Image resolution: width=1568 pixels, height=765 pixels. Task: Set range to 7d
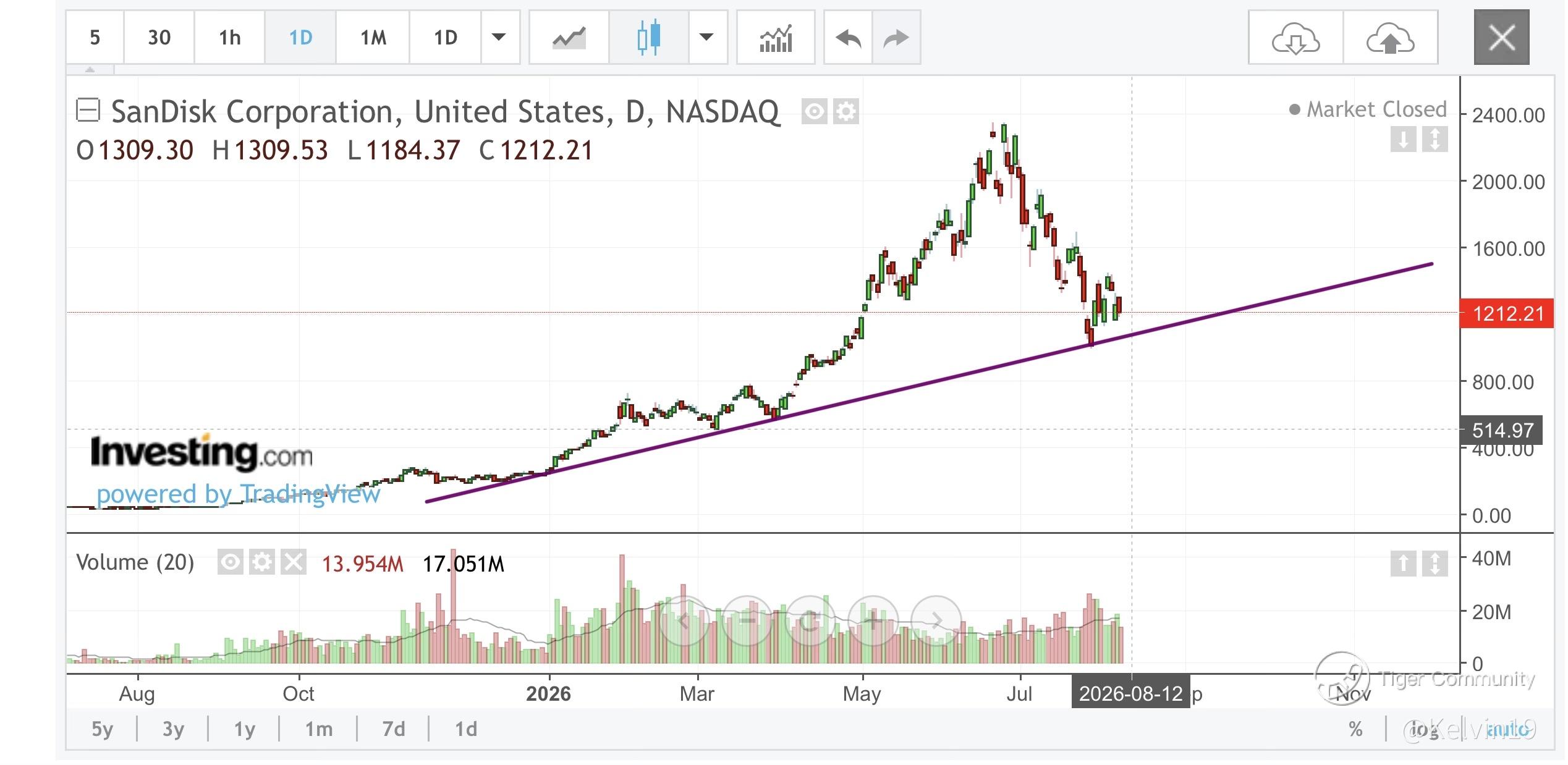(393, 729)
